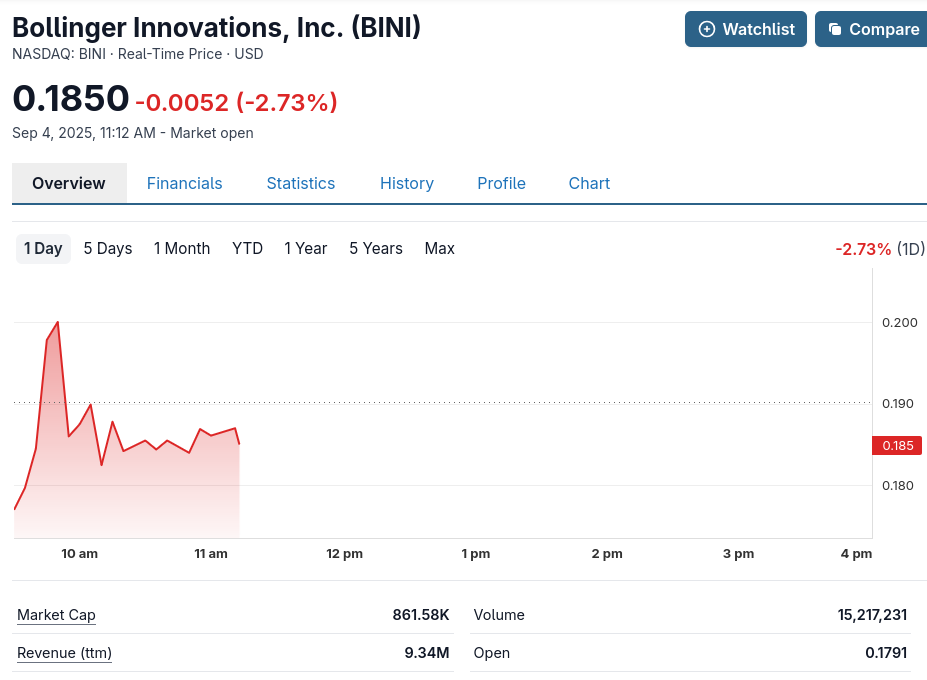Go to the History tab
The width and height of the screenshot is (927, 680).
coord(406,183)
